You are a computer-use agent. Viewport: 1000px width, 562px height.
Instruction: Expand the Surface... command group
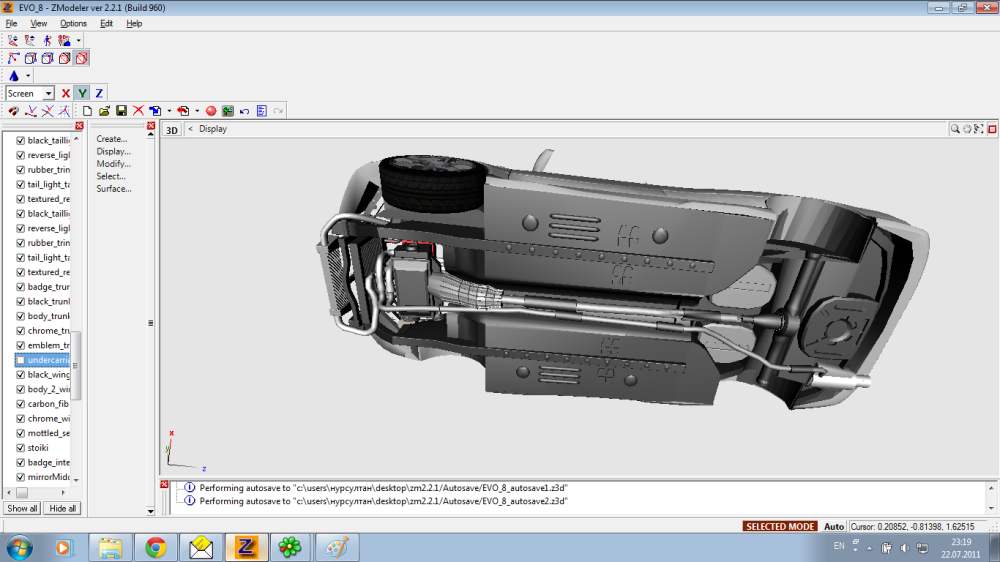point(114,189)
